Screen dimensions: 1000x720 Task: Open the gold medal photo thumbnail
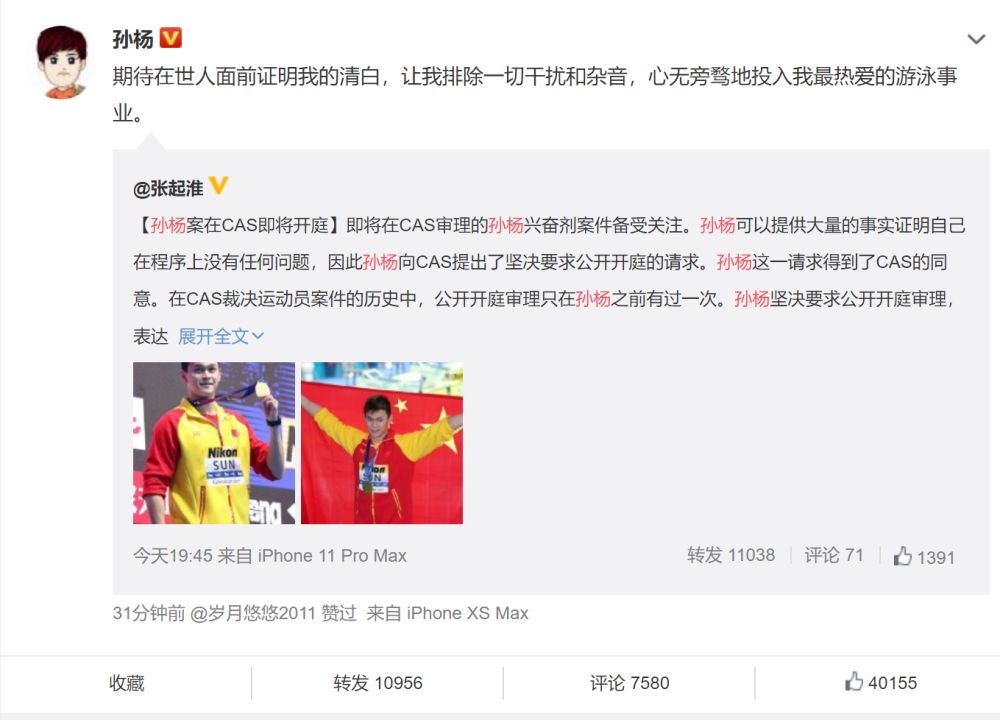214,443
